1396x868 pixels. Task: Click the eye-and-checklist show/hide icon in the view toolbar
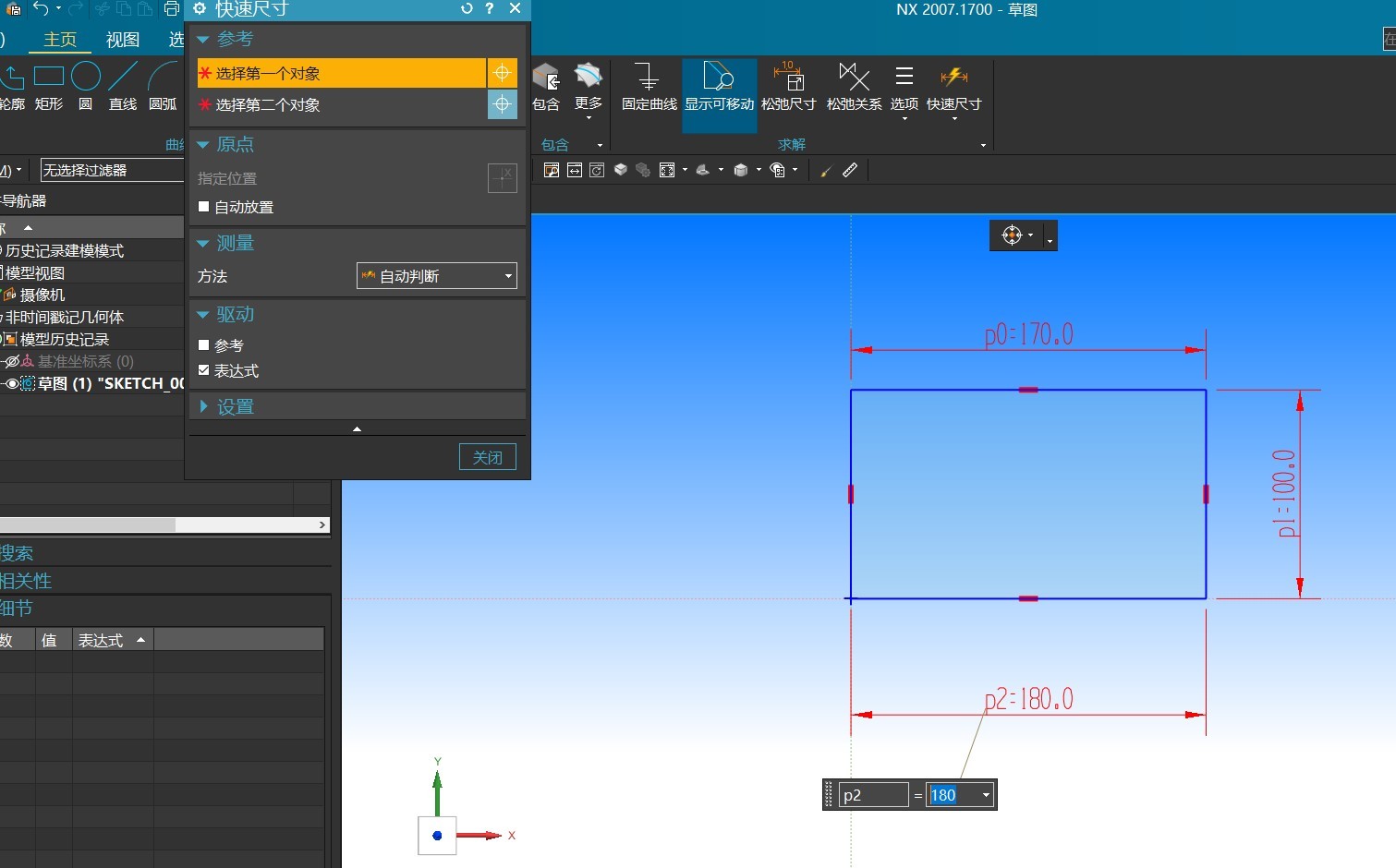tap(778, 170)
